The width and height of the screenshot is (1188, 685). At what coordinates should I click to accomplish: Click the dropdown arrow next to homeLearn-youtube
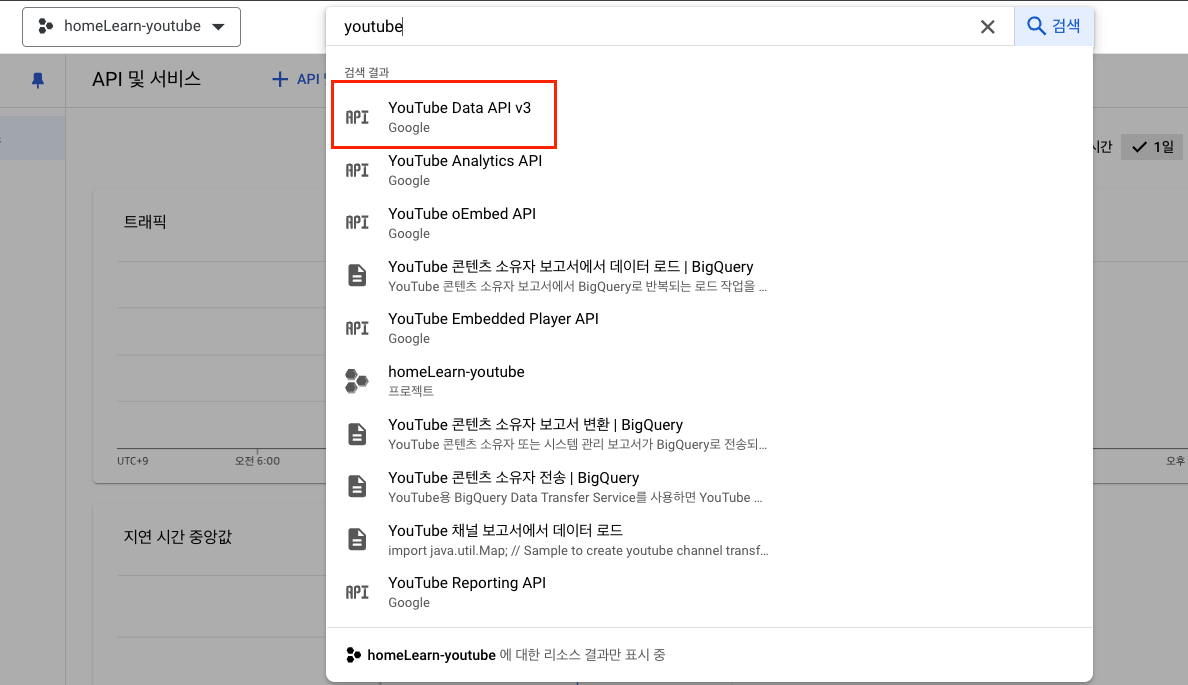(x=218, y=27)
